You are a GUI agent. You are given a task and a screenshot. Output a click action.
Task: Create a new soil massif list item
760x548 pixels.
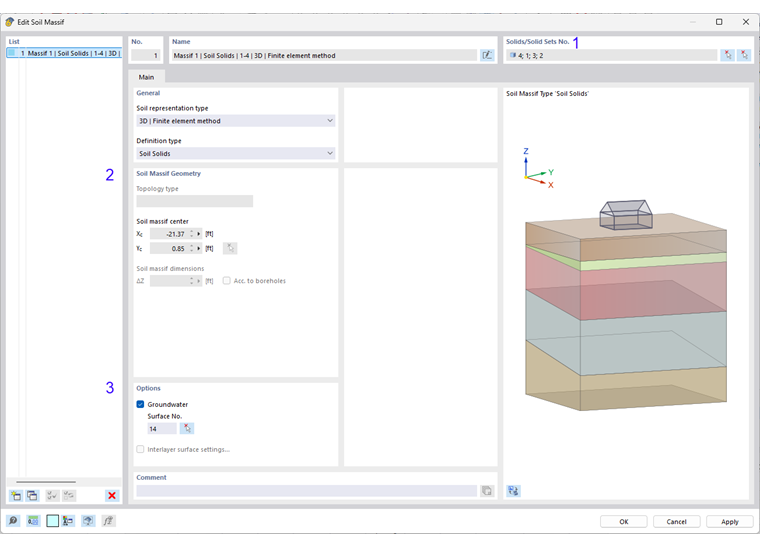click(x=16, y=495)
